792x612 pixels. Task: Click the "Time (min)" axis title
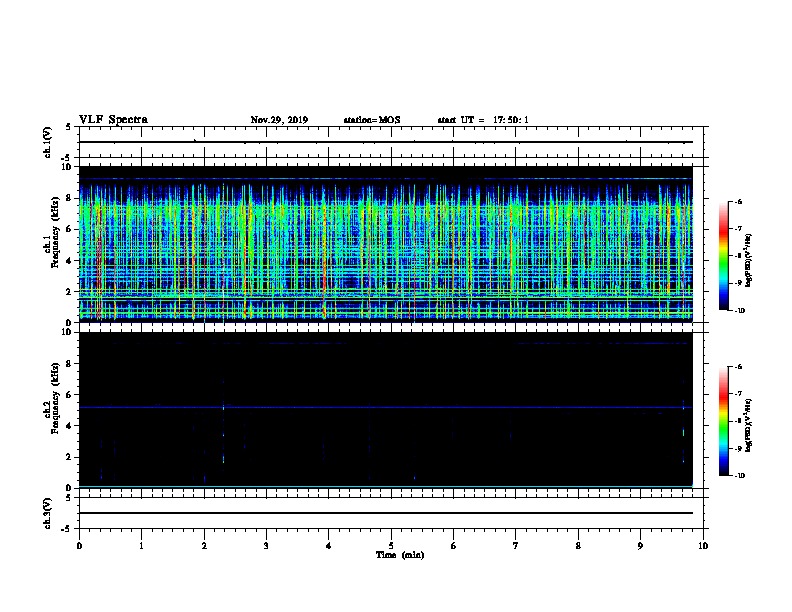(x=400, y=555)
